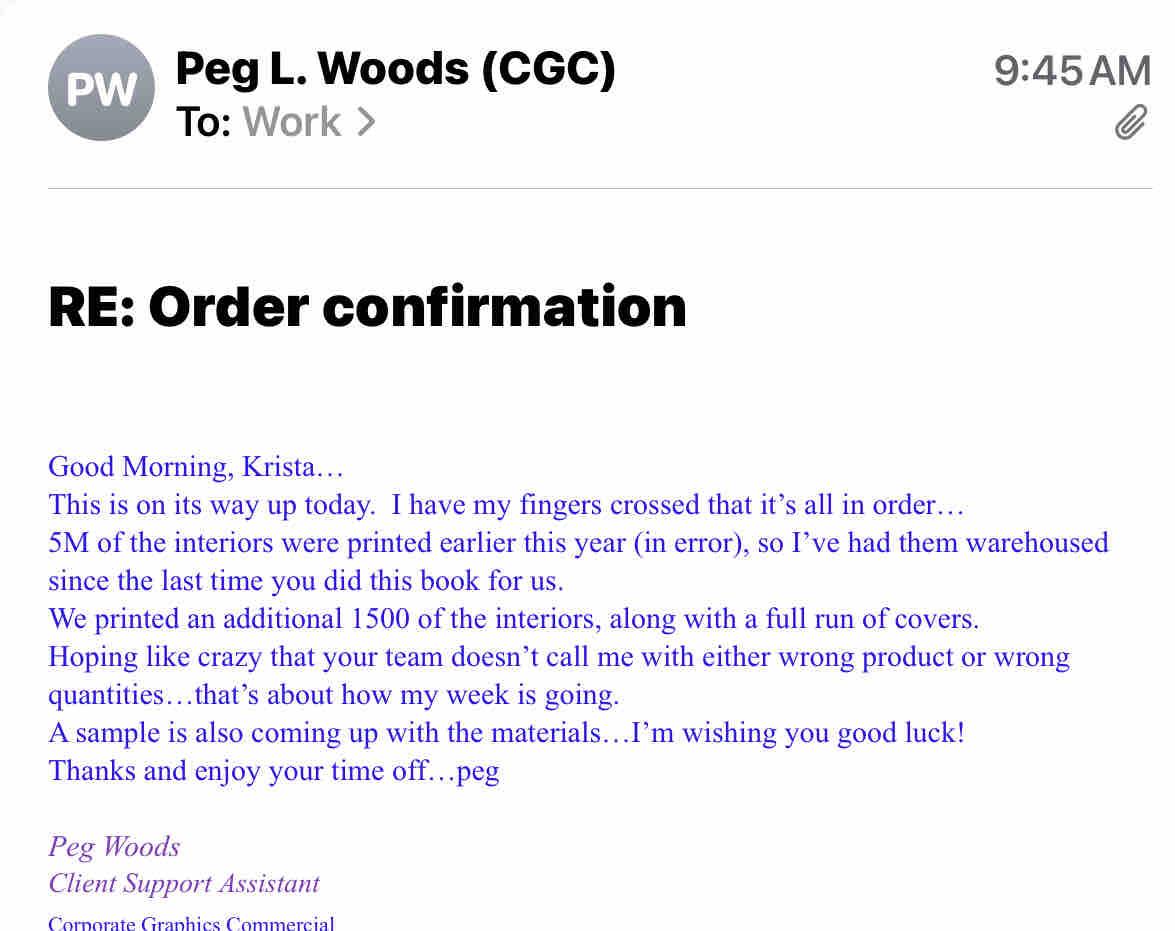Viewport: 1175px width, 931px height.
Task: Click the 'since the last time' line
Action: (306, 581)
